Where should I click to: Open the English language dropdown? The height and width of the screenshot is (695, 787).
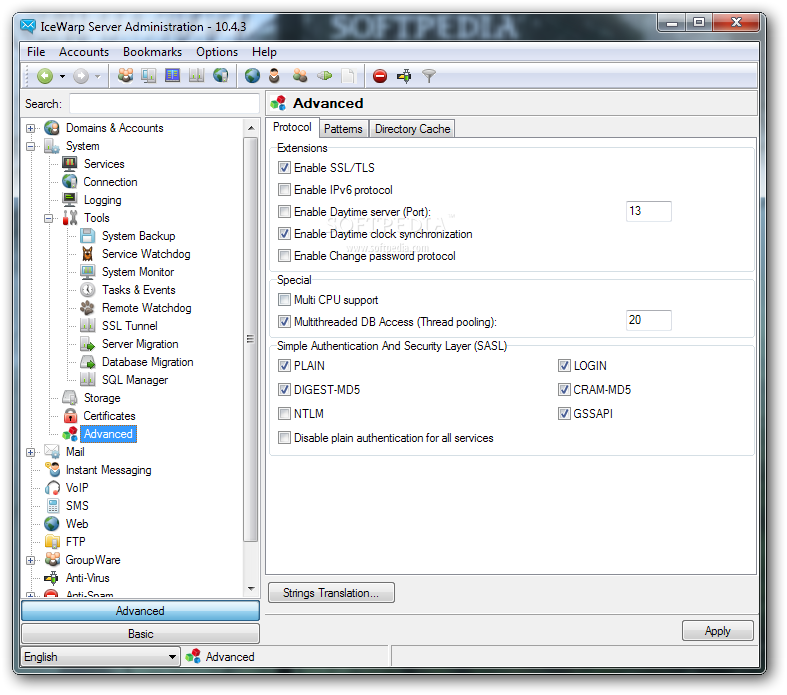click(100, 657)
